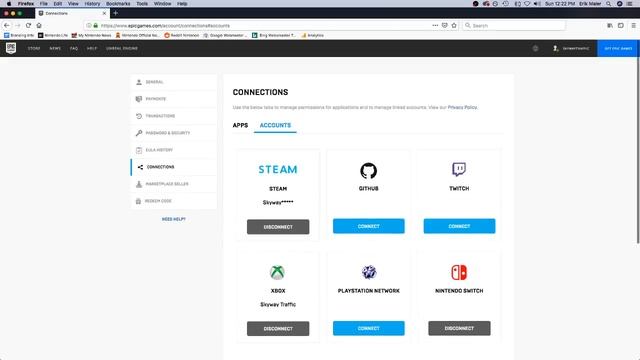
Task: Open EULA History in the sidebar
Action: coord(174,150)
